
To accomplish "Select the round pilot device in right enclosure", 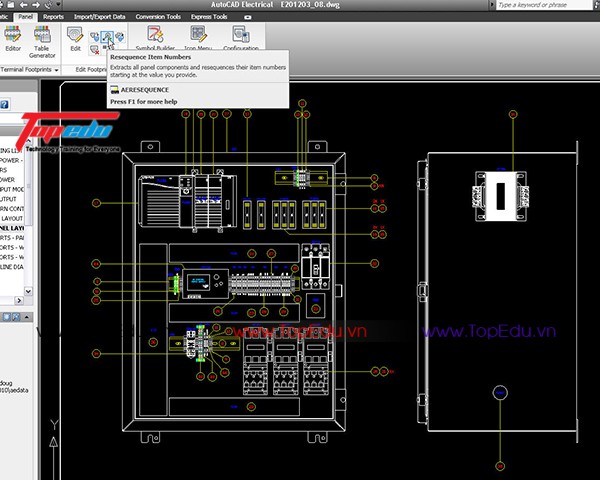I will click(500, 393).
